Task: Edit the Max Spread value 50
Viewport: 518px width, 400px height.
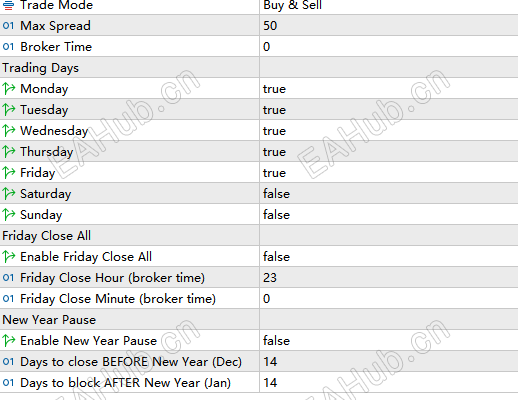Action: [389, 26]
